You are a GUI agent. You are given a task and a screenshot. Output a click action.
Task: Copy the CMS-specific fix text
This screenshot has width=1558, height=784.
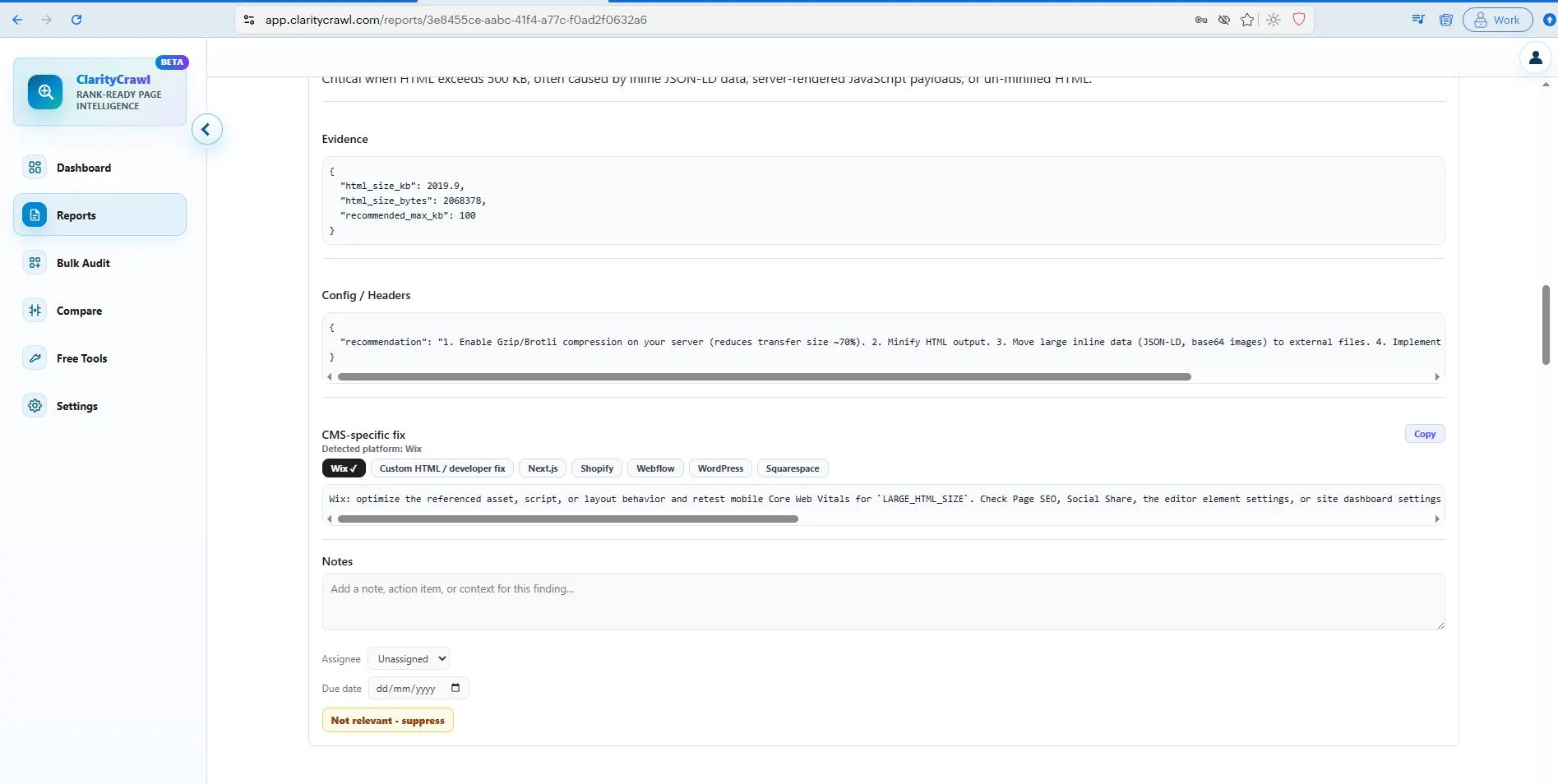coord(1425,434)
